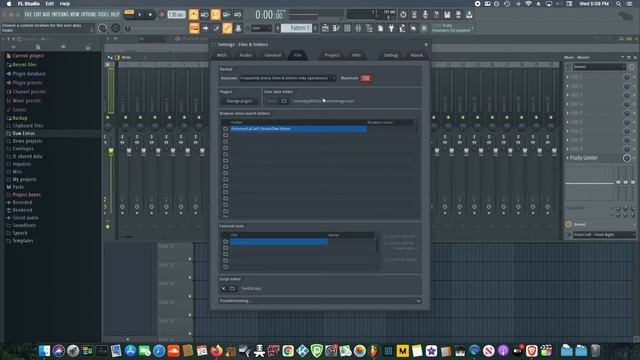The width and height of the screenshot is (640, 360).
Task: Switch to the Audio settings tab
Action: [x=245, y=55]
